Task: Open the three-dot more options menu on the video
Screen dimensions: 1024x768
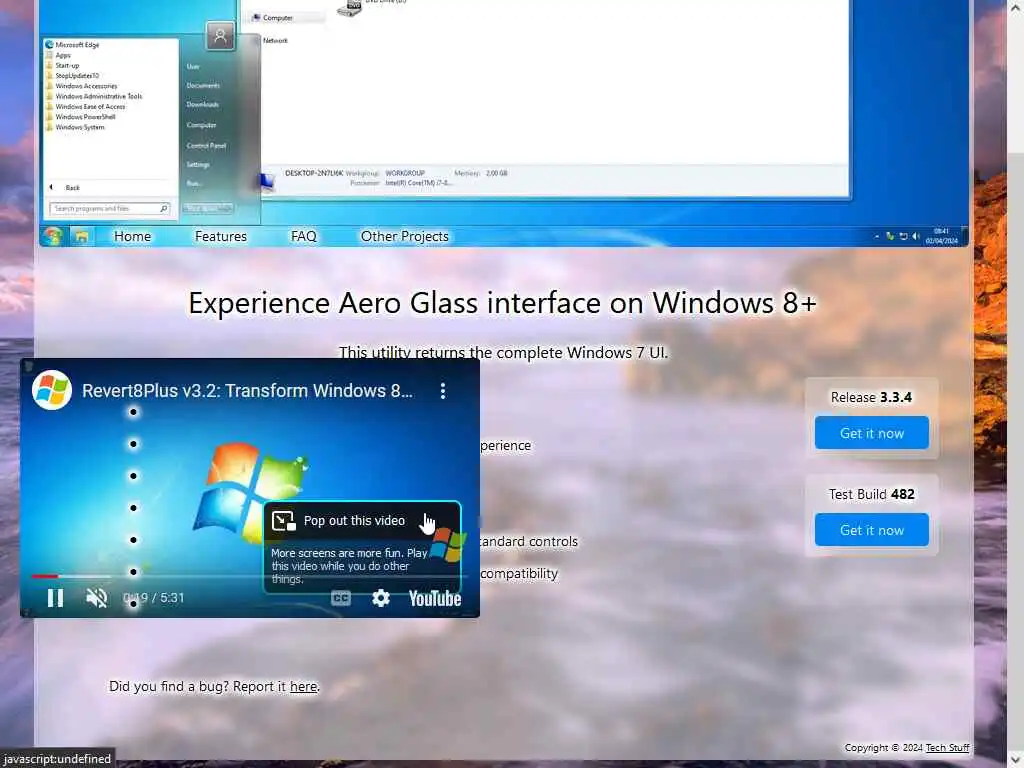Action: coord(443,391)
